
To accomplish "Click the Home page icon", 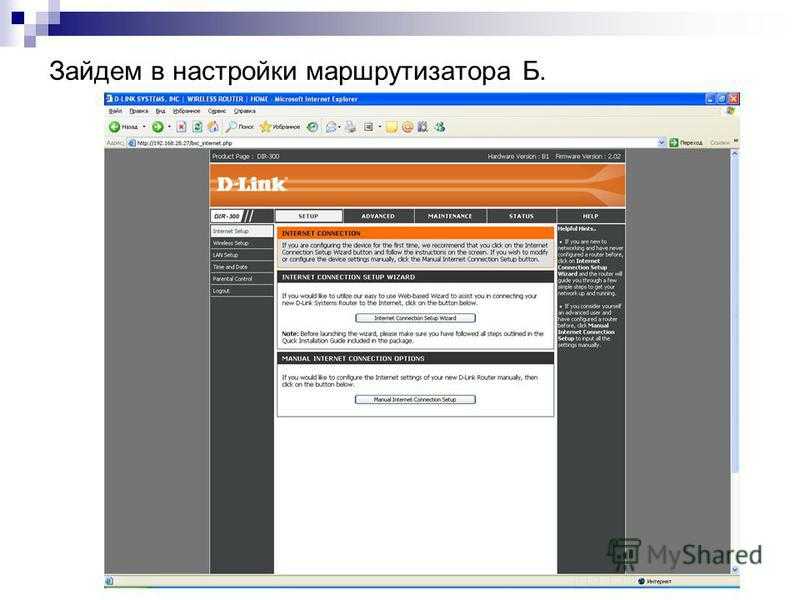I will coord(213,127).
